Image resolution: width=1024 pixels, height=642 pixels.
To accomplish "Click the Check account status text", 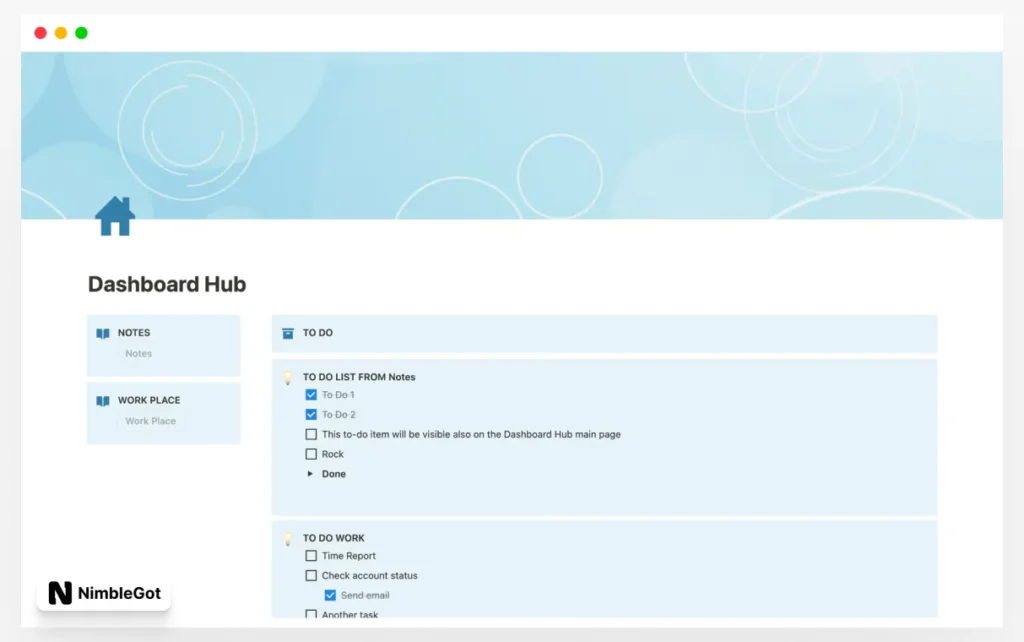I will tap(370, 575).
